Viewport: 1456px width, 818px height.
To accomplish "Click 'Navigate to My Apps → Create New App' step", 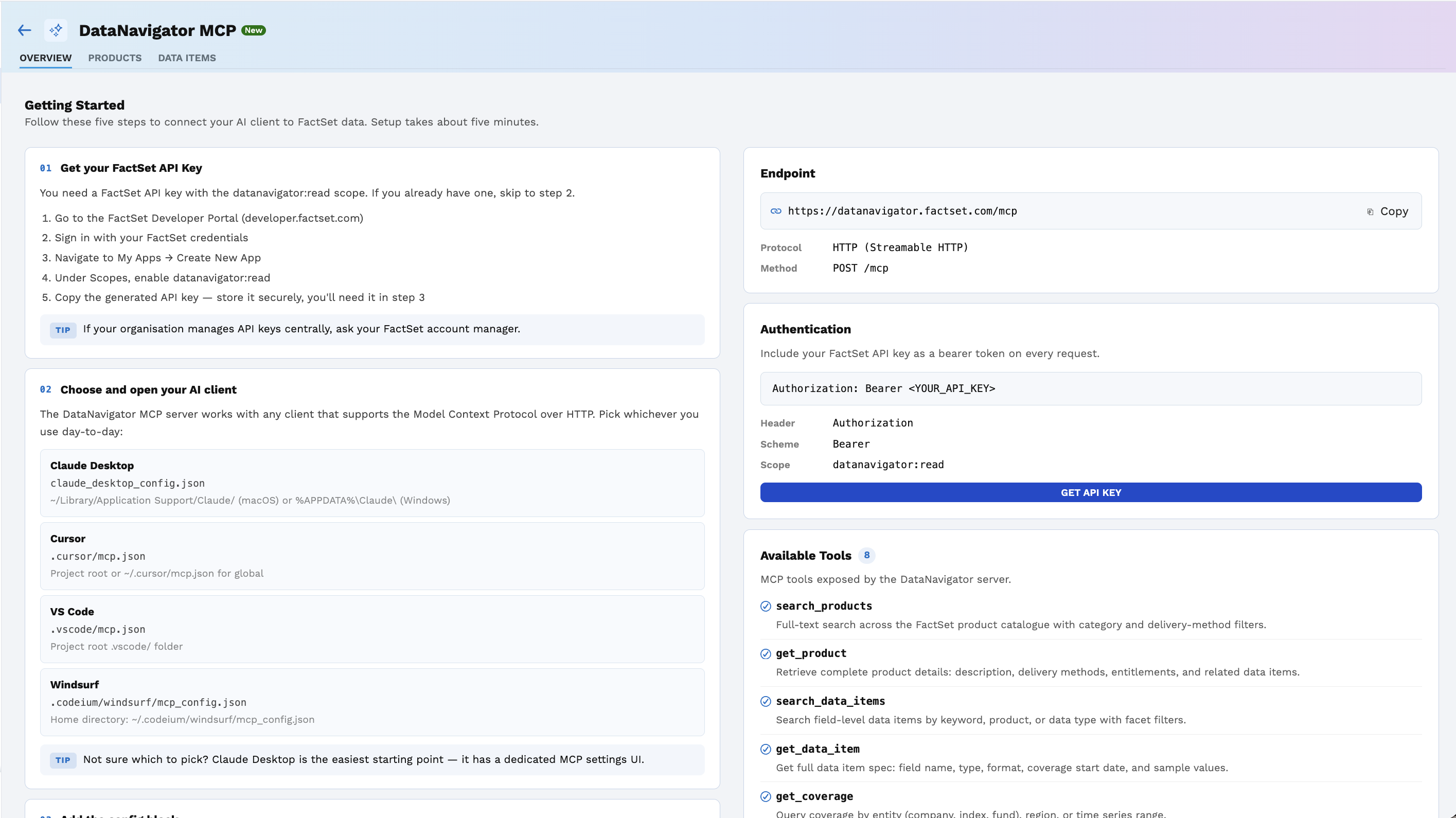I will 158,258.
